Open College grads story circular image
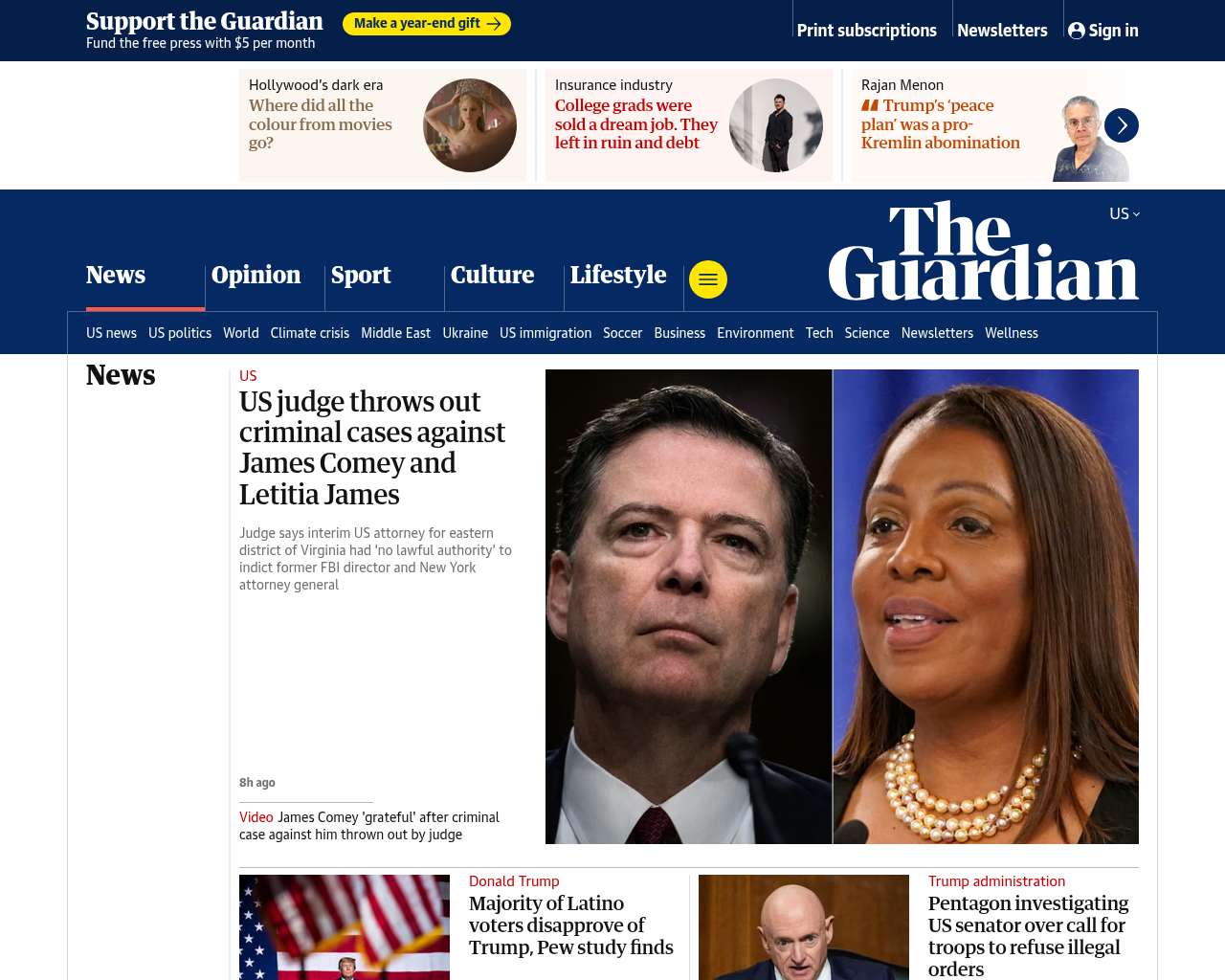The height and width of the screenshot is (980, 1225). 776,125
